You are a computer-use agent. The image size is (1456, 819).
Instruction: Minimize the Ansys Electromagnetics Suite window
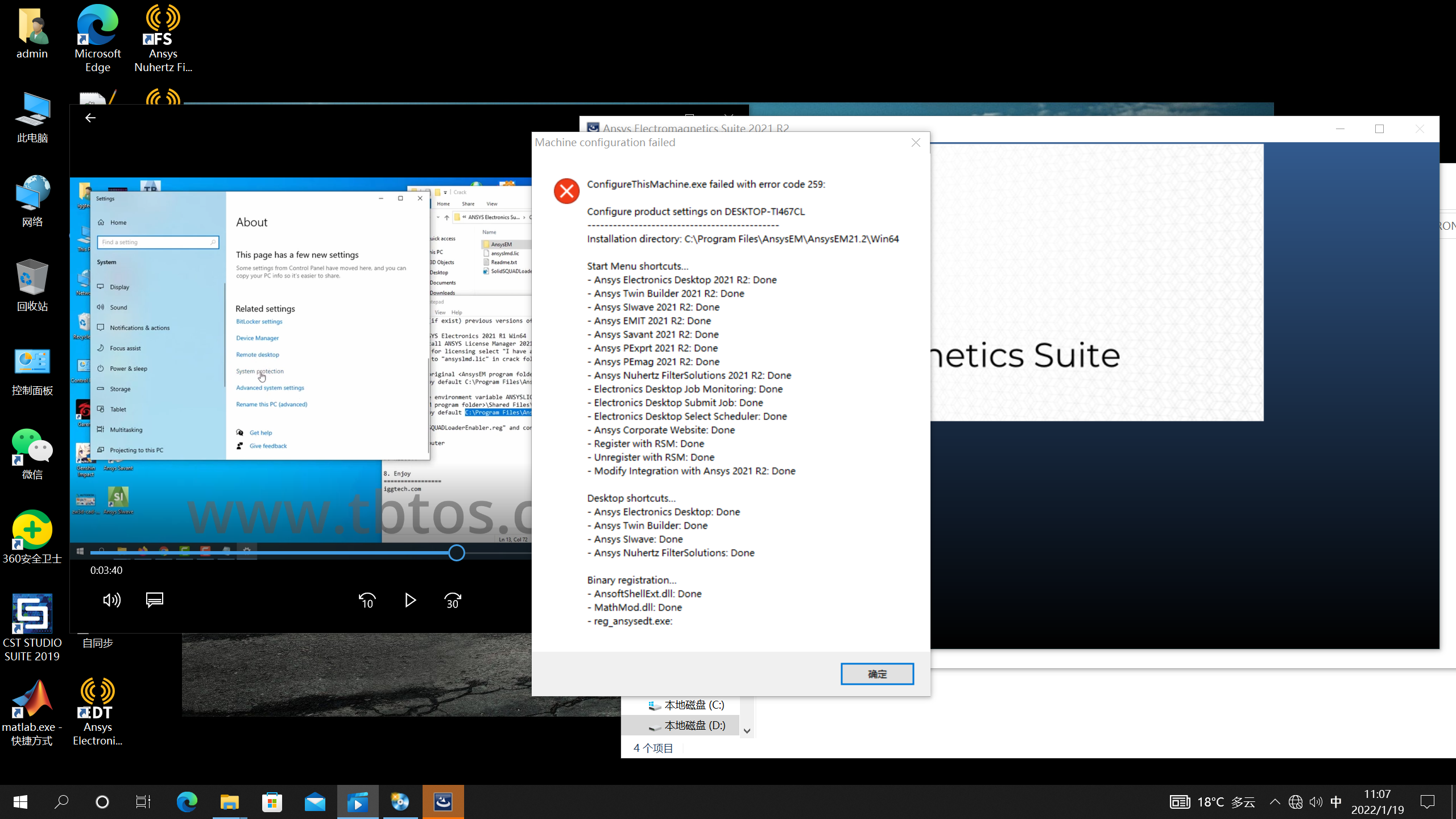pos(1340,129)
